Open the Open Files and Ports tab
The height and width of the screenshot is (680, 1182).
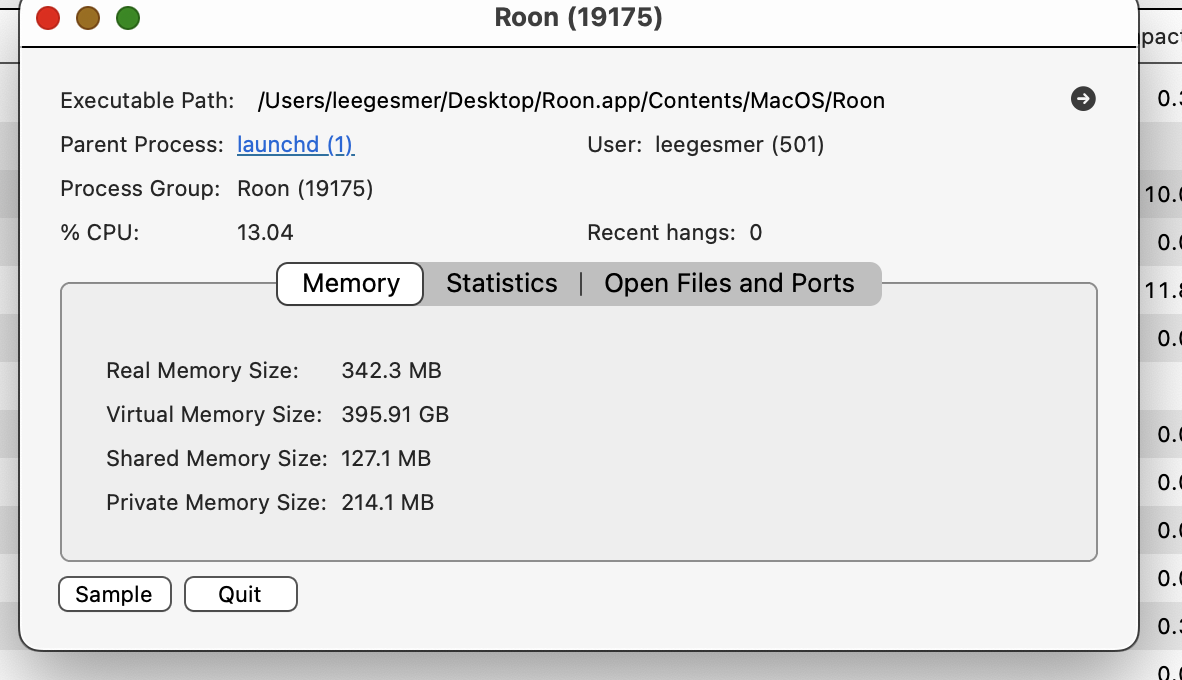729,284
